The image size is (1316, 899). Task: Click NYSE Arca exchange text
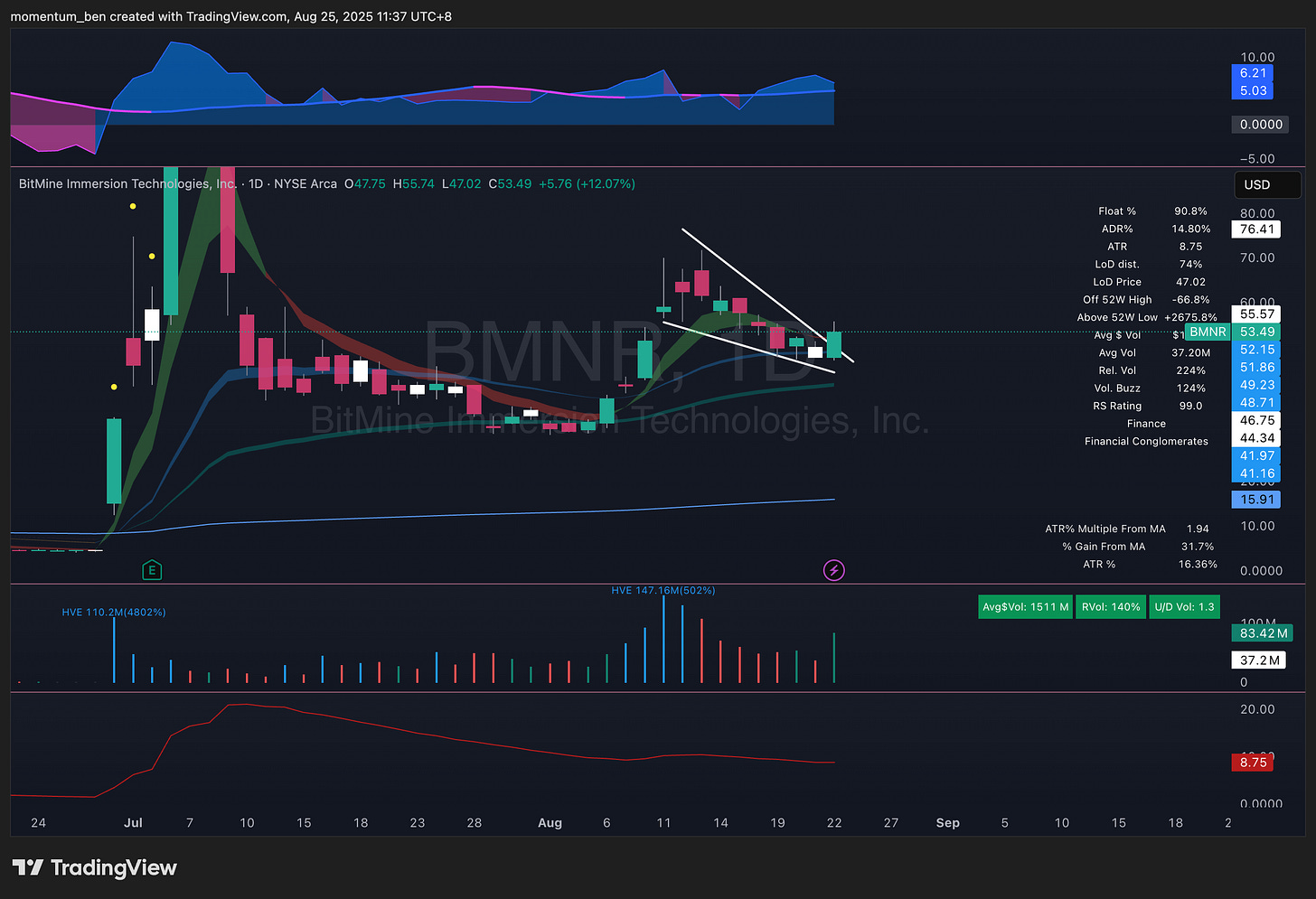pos(305,184)
